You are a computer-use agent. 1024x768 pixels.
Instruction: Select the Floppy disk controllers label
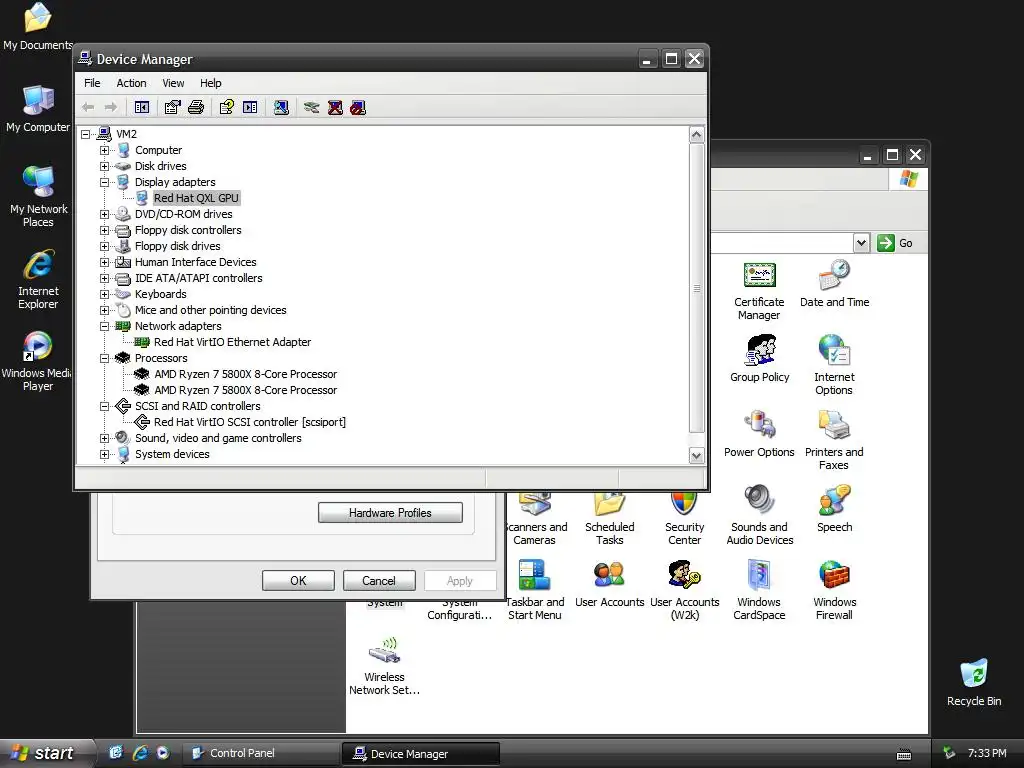188,230
